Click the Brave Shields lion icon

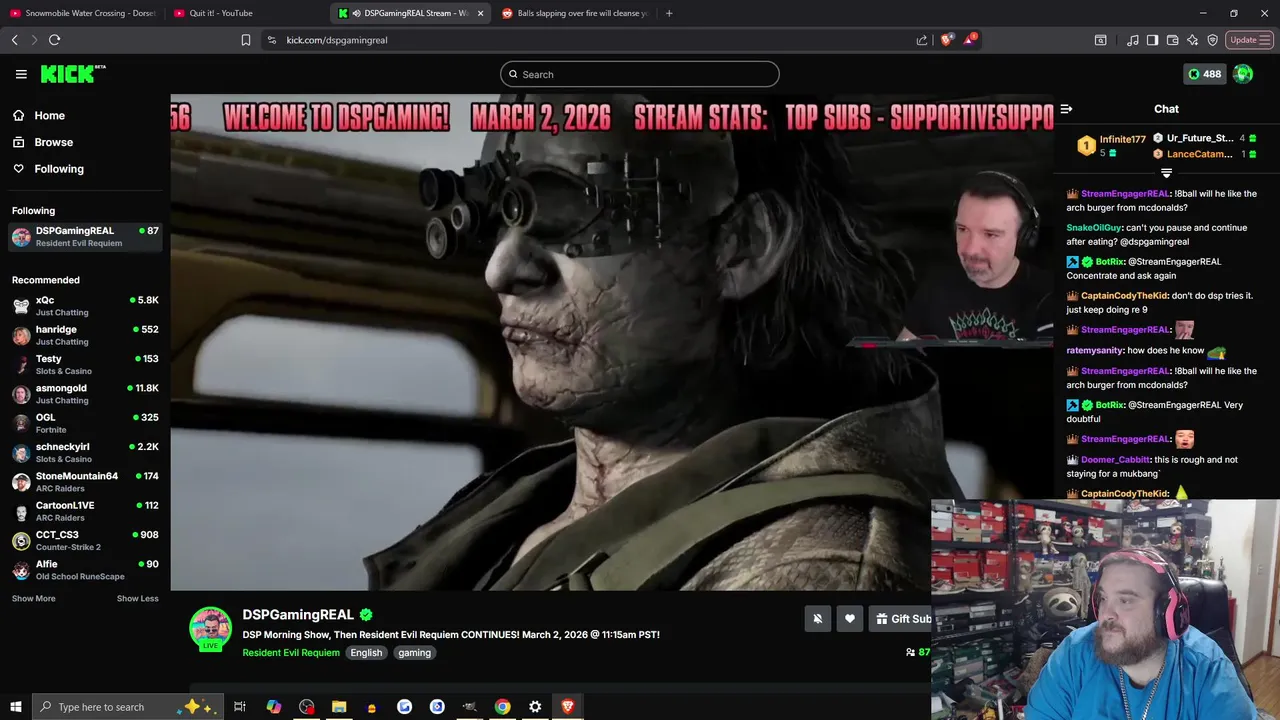coord(946,40)
